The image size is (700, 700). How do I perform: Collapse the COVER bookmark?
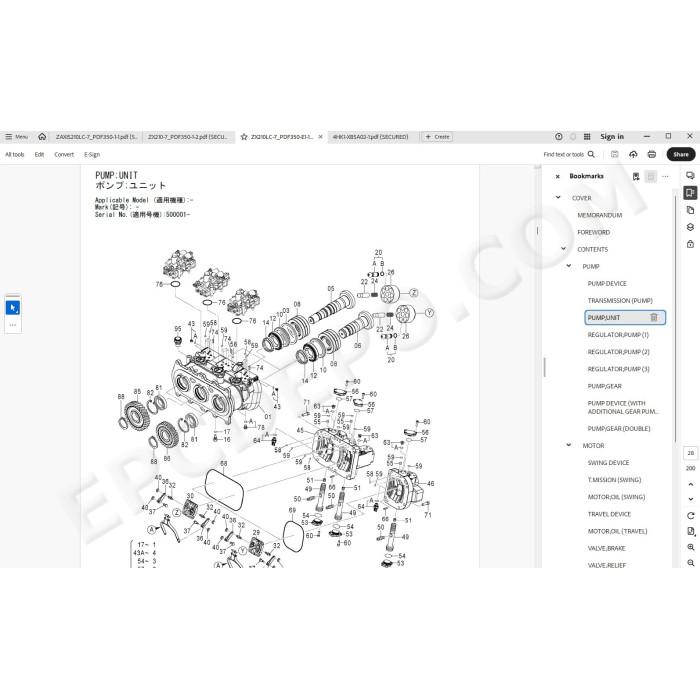(x=558, y=197)
